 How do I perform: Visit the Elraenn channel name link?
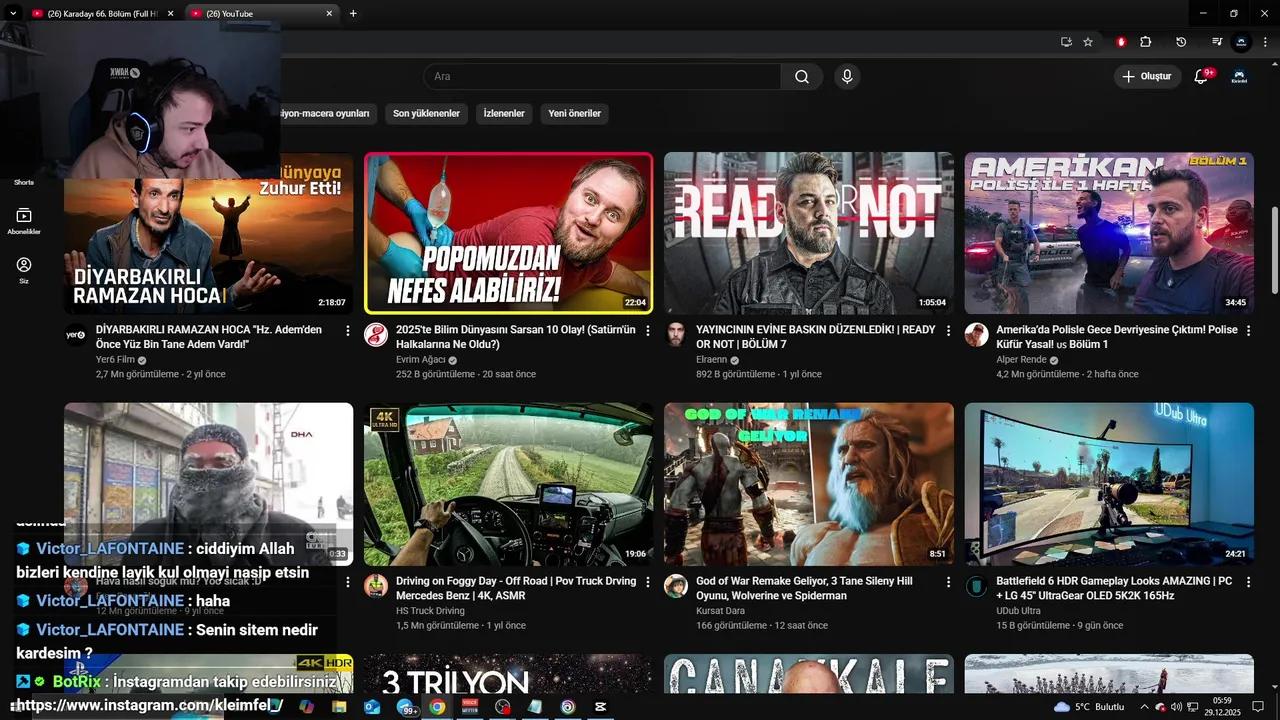[711, 360]
